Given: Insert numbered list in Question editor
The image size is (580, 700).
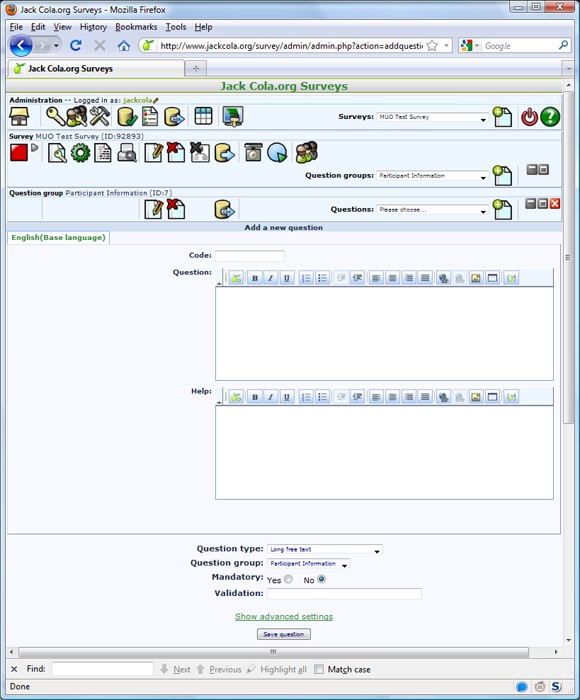Looking at the screenshot, I should [306, 278].
